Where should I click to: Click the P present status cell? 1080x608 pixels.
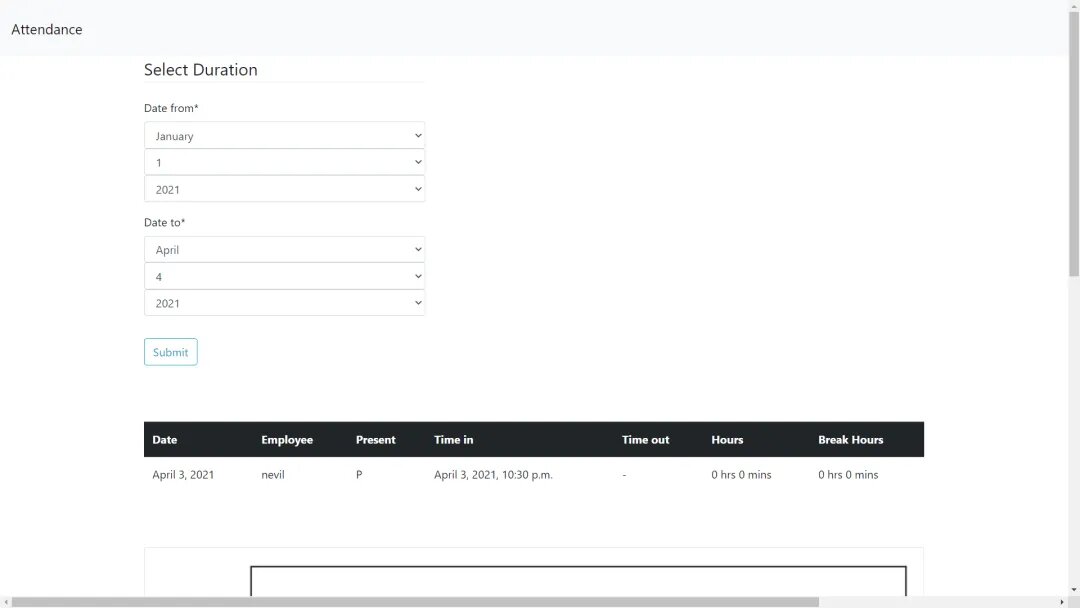(359, 474)
